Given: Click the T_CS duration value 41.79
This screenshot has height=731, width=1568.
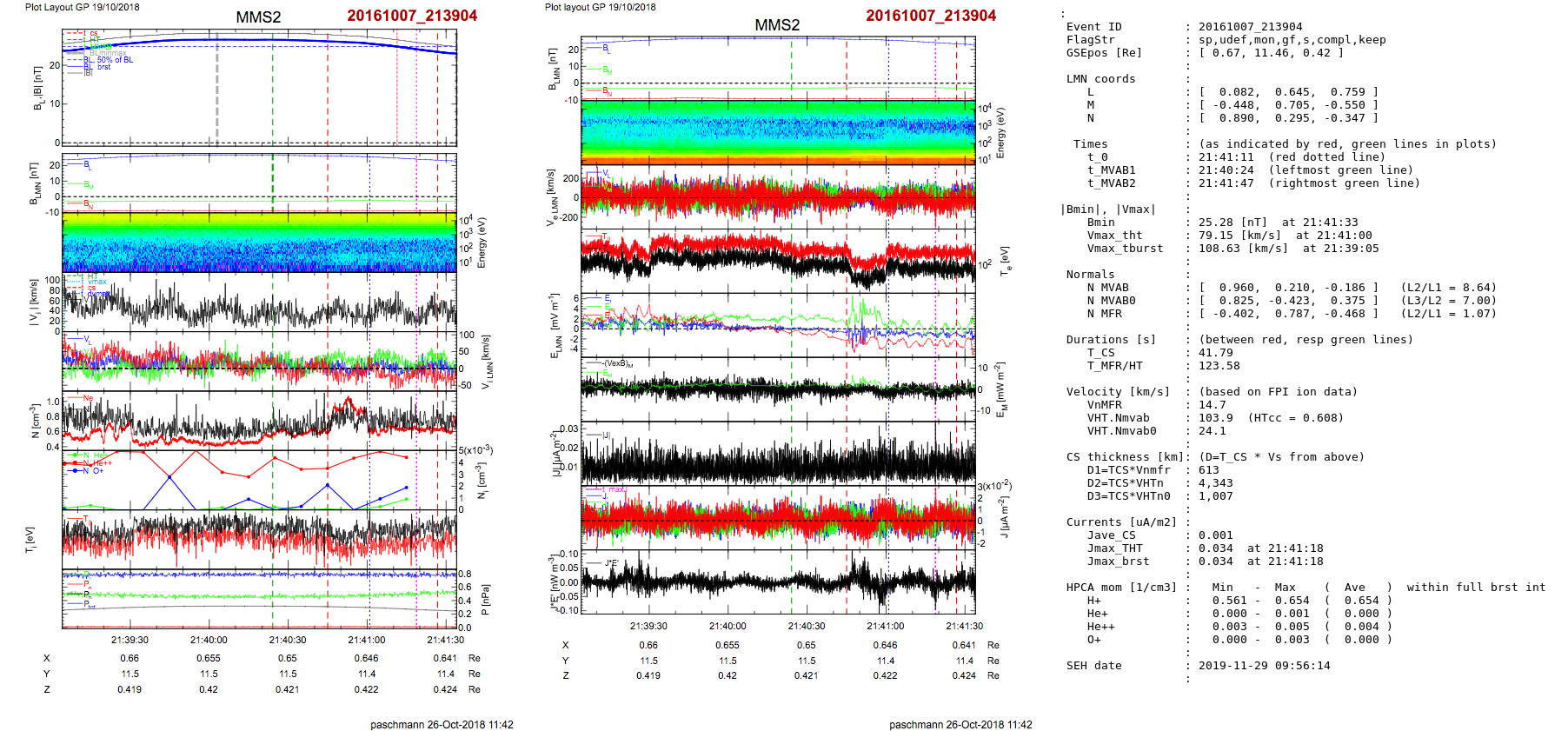Looking at the screenshot, I should (x=1215, y=353).
